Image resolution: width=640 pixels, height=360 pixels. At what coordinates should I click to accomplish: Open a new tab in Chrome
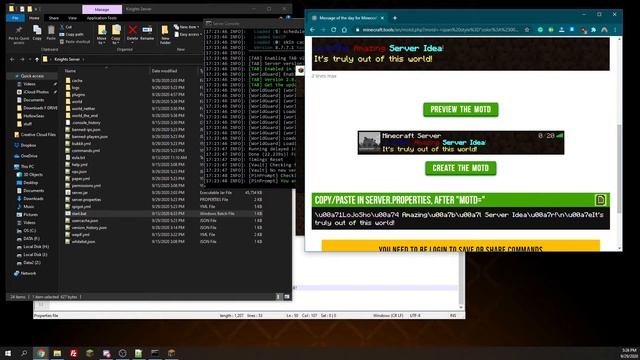pyautogui.click(x=395, y=18)
